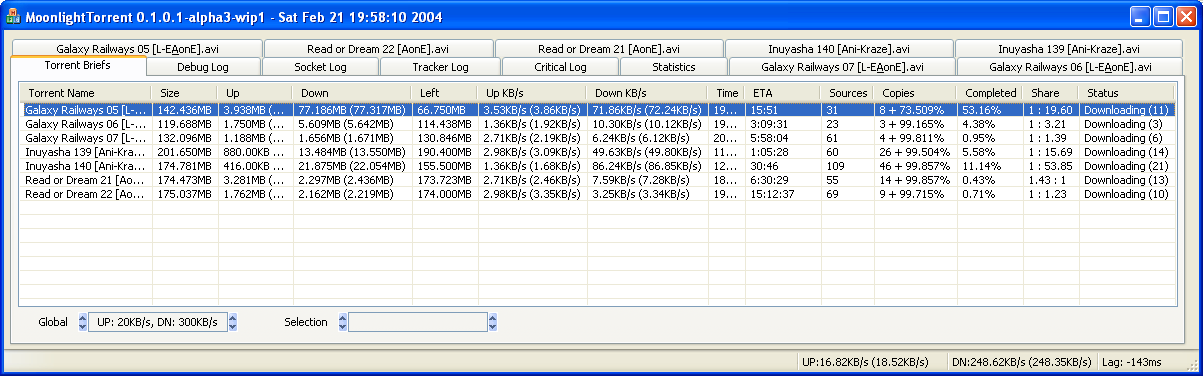Sort by Left column header
This screenshot has height=376, width=1203.
[x=445, y=93]
